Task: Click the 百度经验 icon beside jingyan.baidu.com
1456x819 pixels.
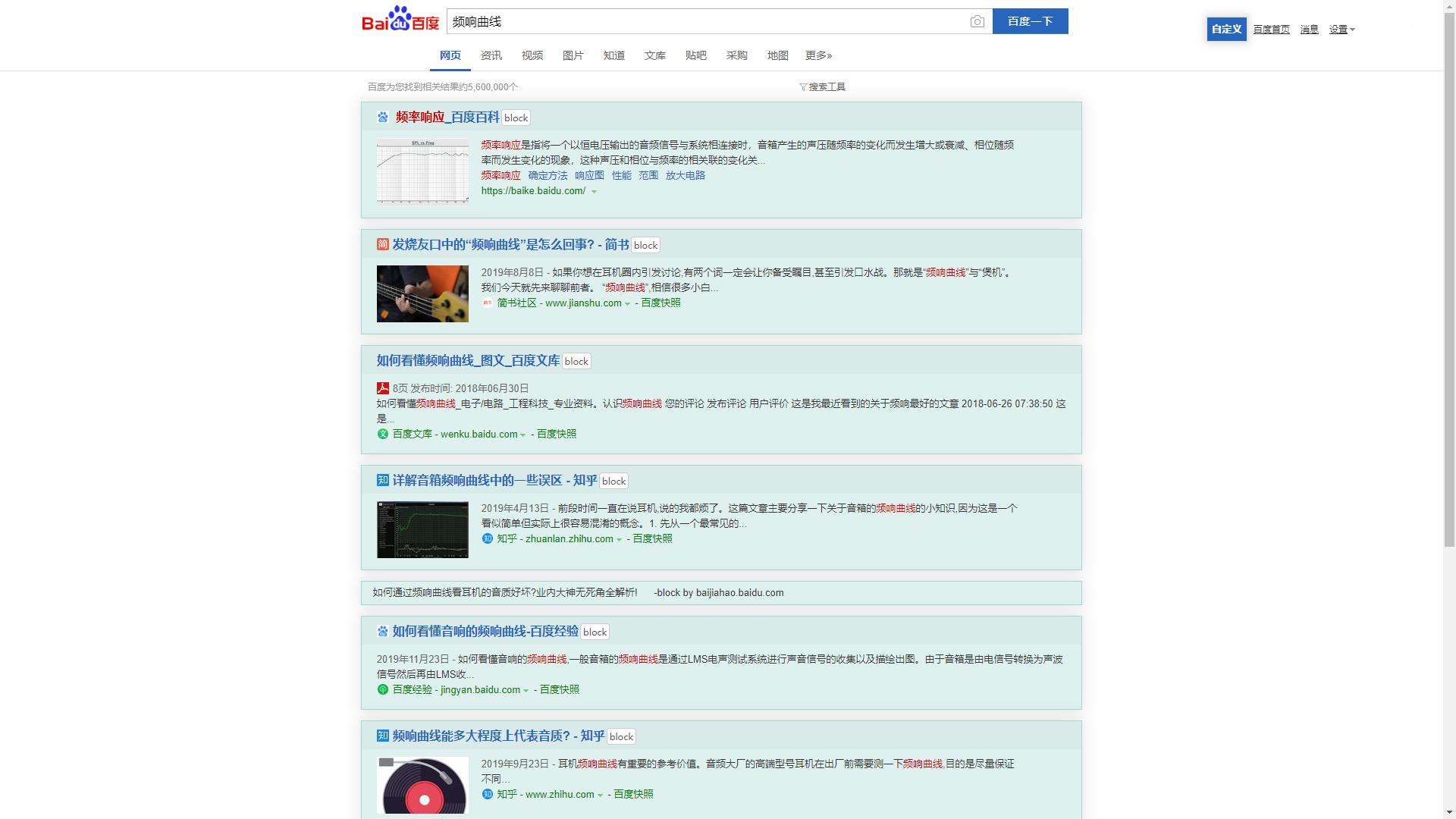Action: tap(383, 690)
